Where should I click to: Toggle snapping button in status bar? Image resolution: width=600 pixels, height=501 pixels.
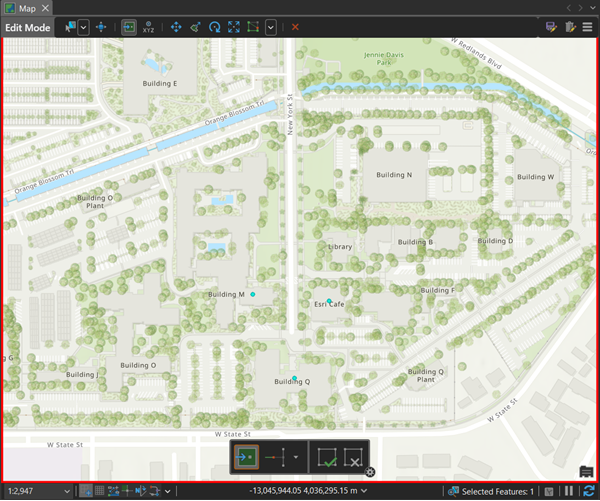coord(86,491)
